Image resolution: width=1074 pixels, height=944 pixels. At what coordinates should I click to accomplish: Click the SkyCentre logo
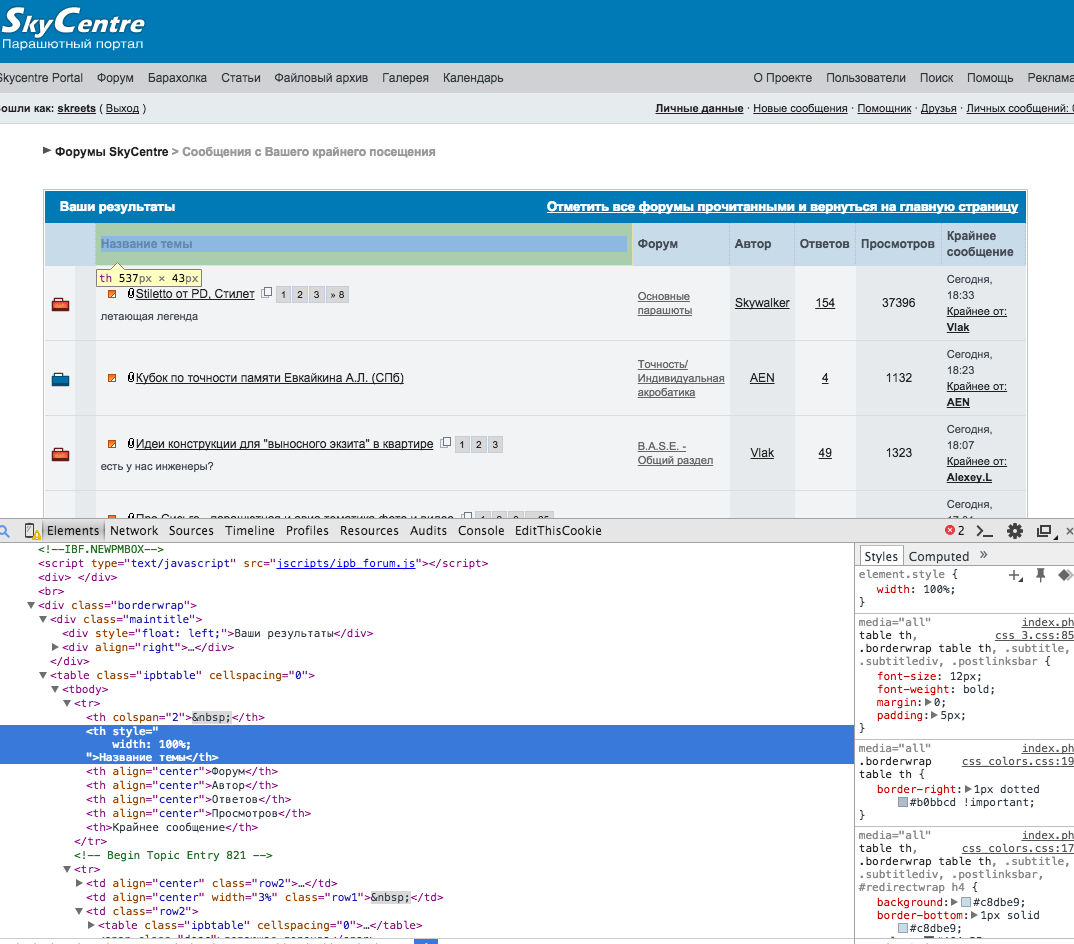tap(73, 28)
